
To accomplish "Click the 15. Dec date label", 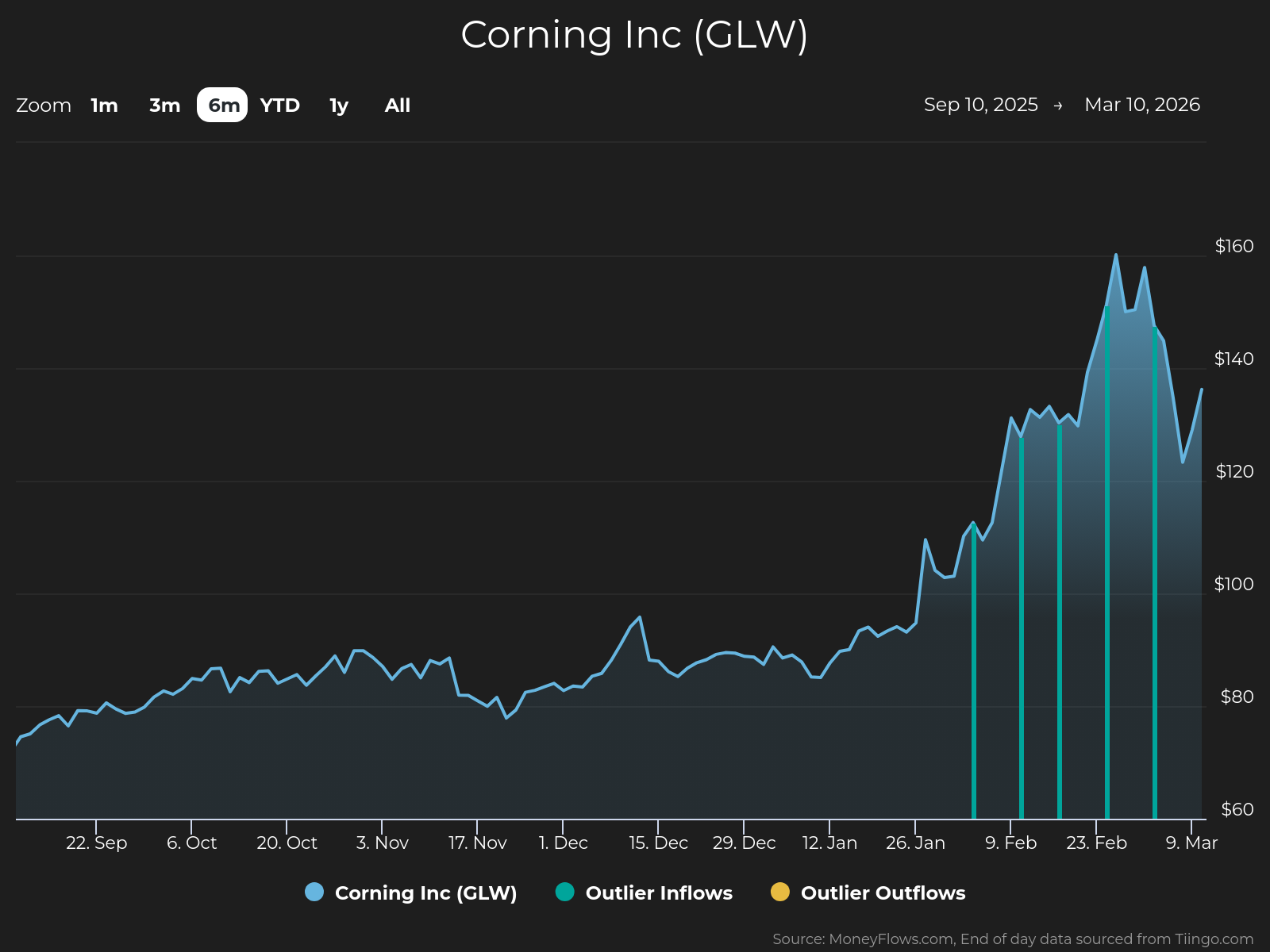I will pyautogui.click(x=658, y=843).
